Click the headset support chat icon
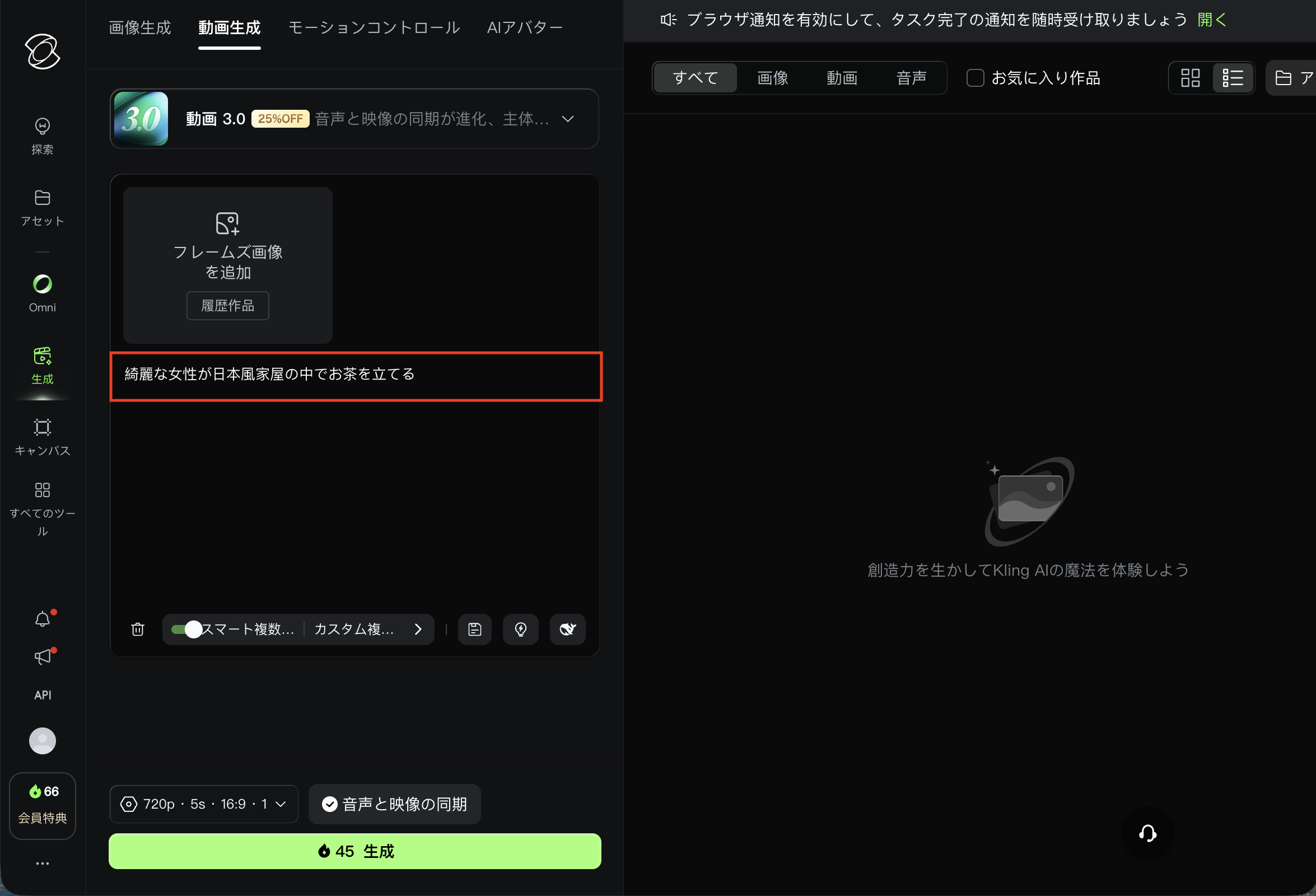This screenshot has width=1316, height=896. (1147, 833)
